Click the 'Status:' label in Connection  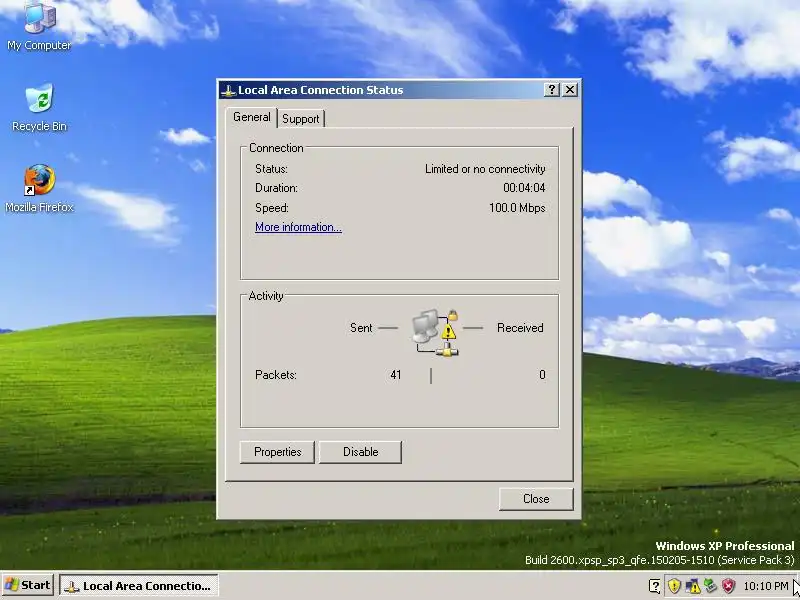coord(271,169)
